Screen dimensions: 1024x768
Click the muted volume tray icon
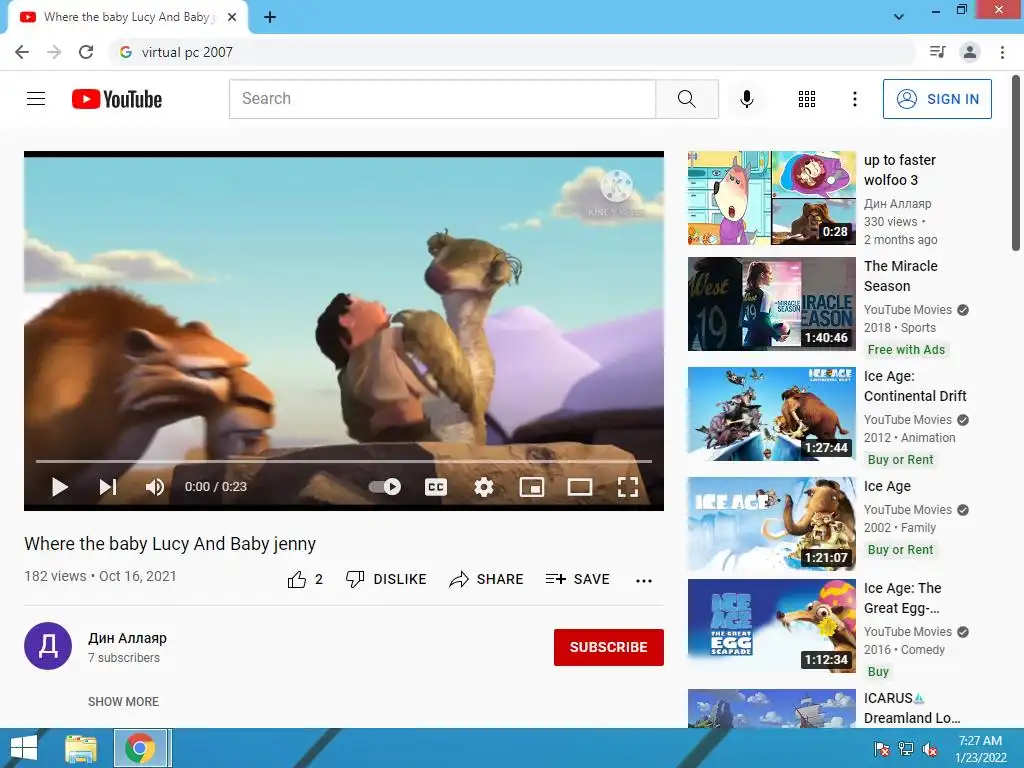coord(930,749)
